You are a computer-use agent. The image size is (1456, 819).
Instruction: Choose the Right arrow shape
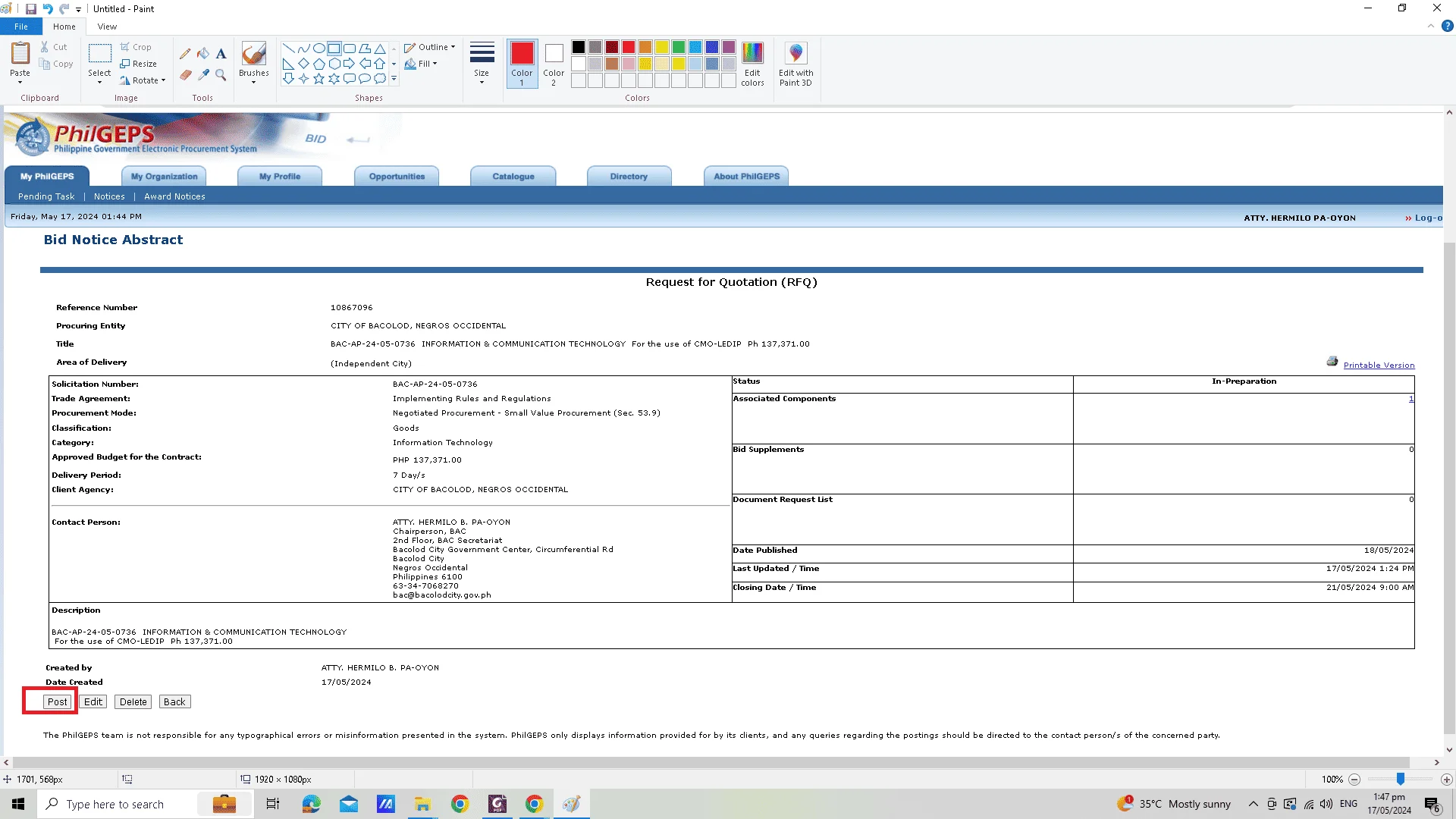349,64
